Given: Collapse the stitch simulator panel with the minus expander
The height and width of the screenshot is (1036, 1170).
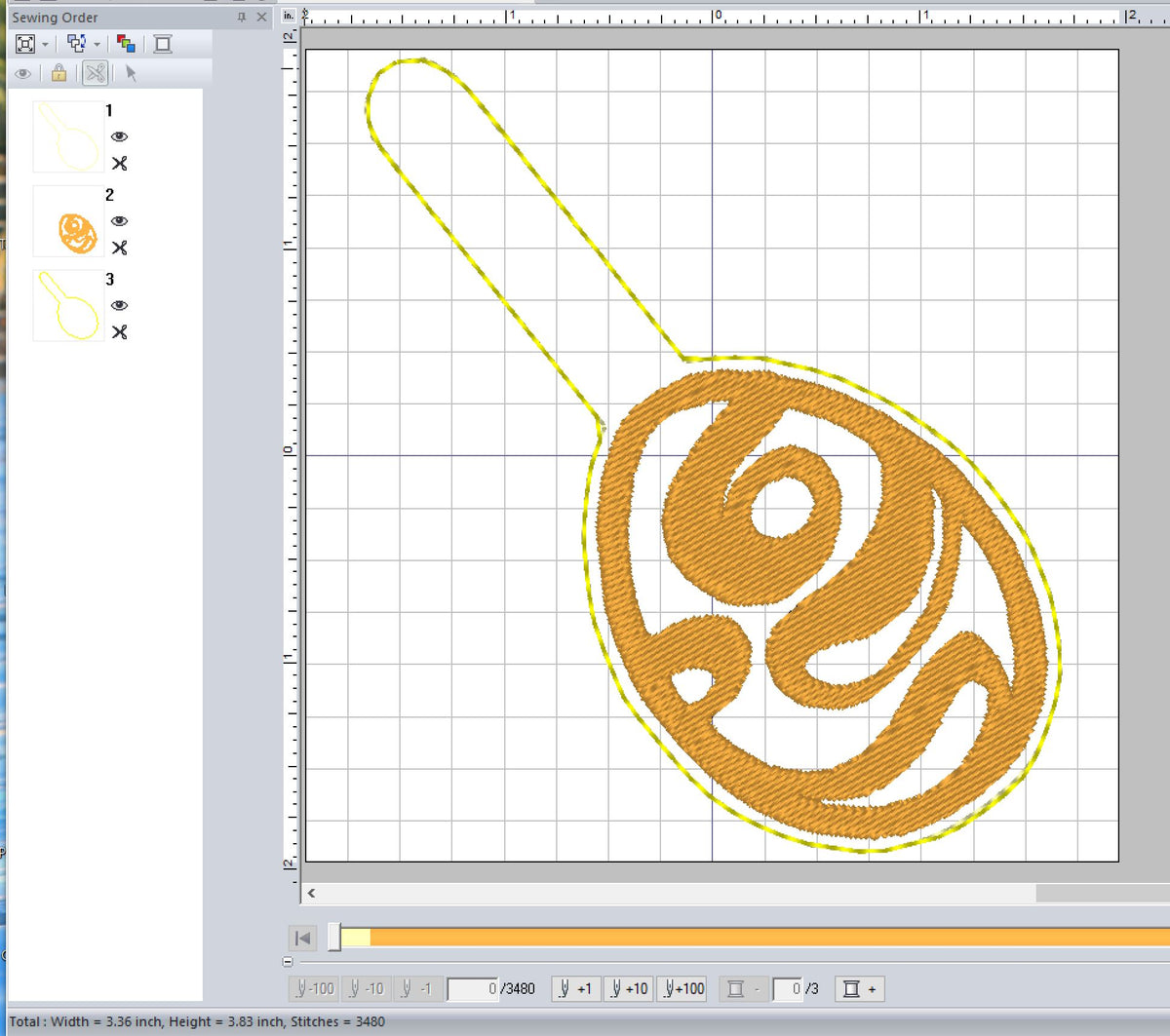Looking at the screenshot, I should coord(286,962).
